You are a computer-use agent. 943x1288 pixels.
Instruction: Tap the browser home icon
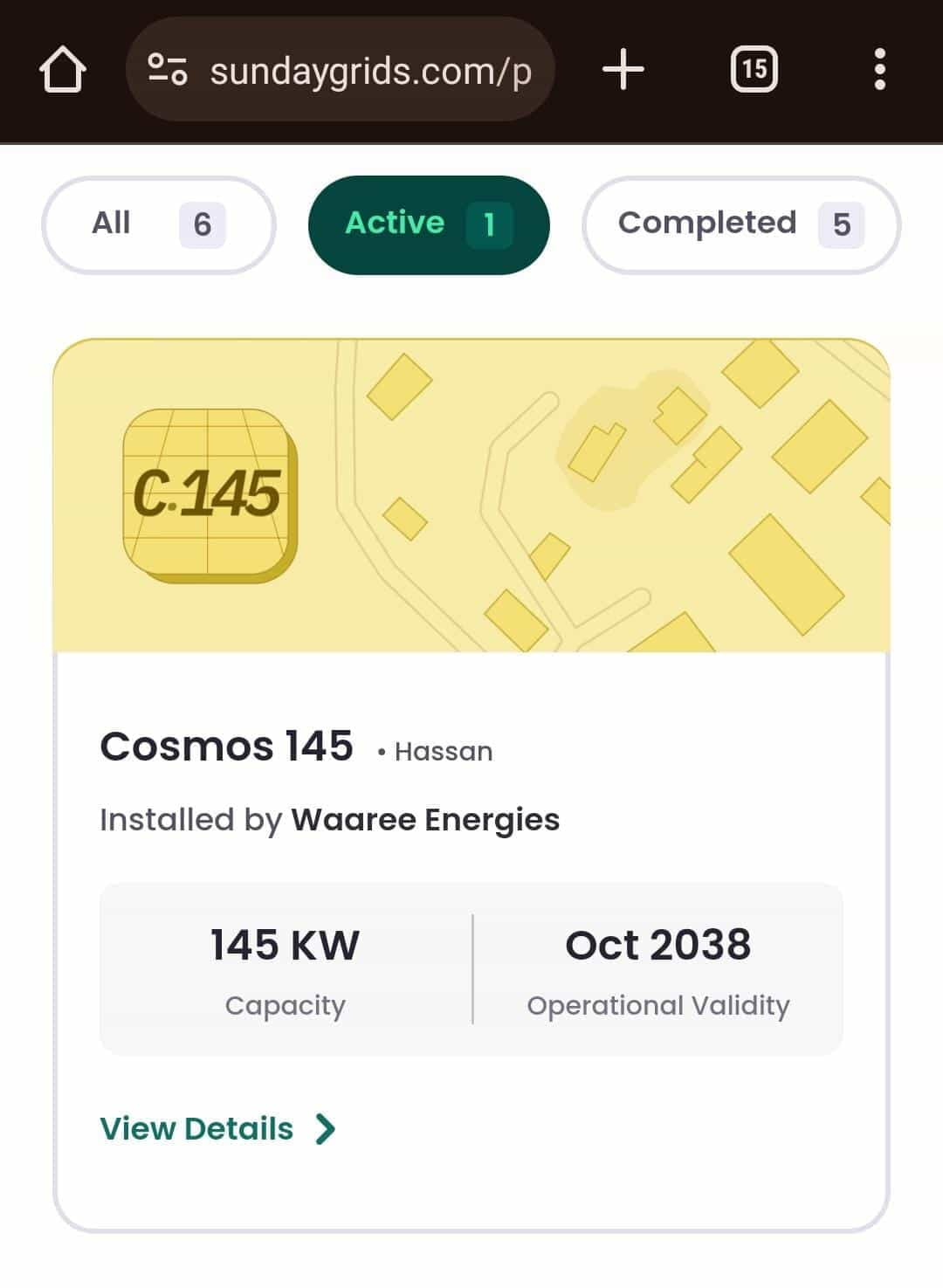[x=63, y=70]
